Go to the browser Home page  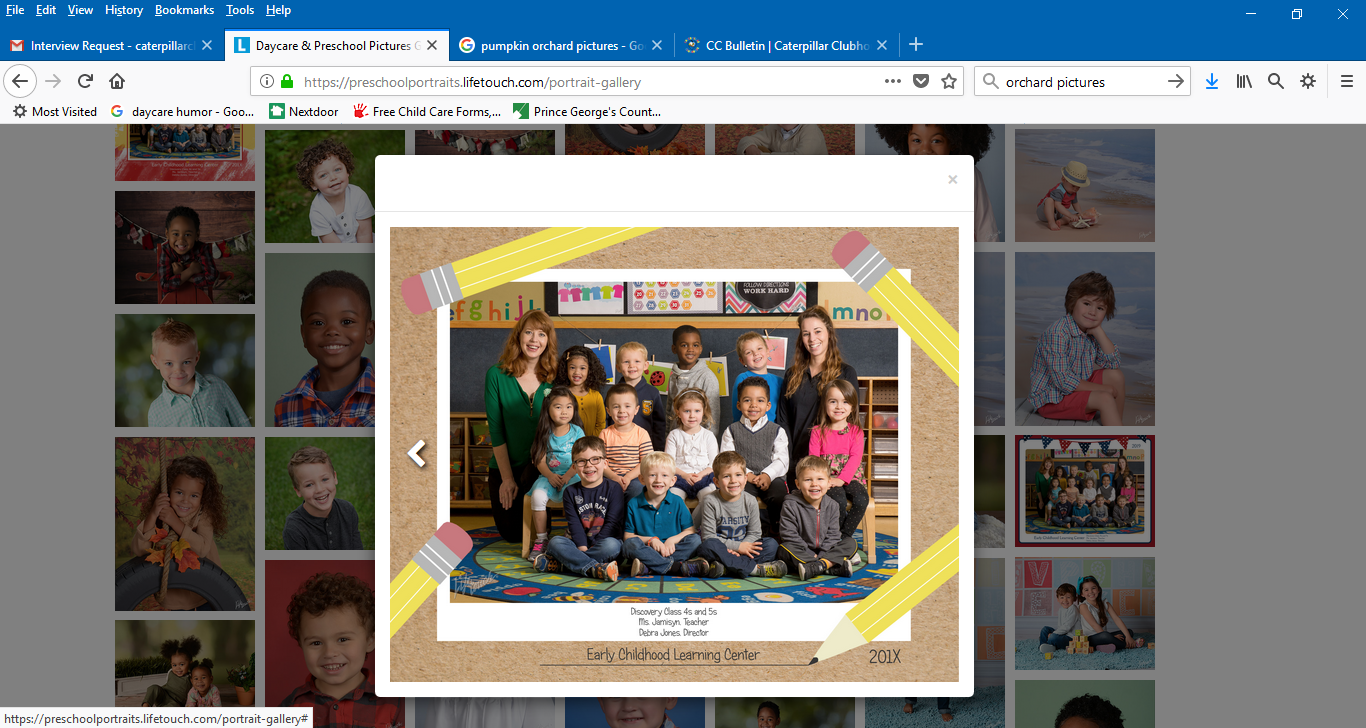click(117, 82)
